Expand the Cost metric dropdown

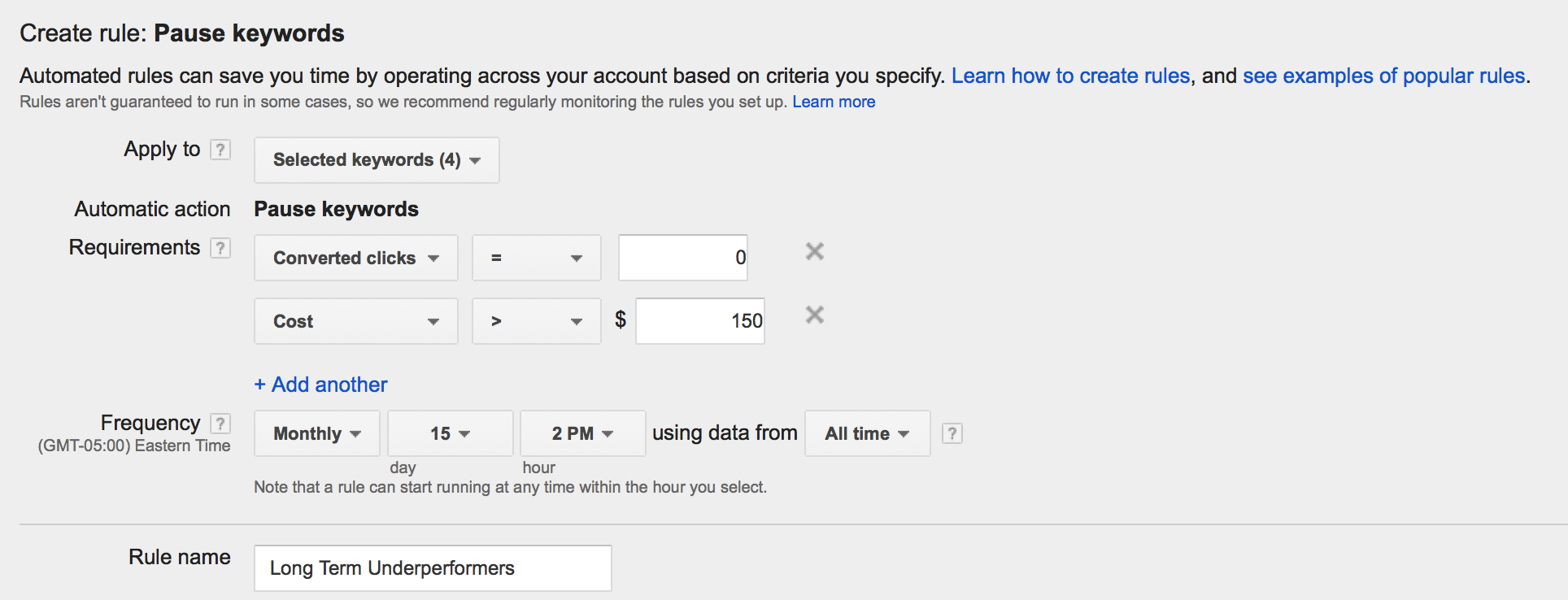[355, 321]
